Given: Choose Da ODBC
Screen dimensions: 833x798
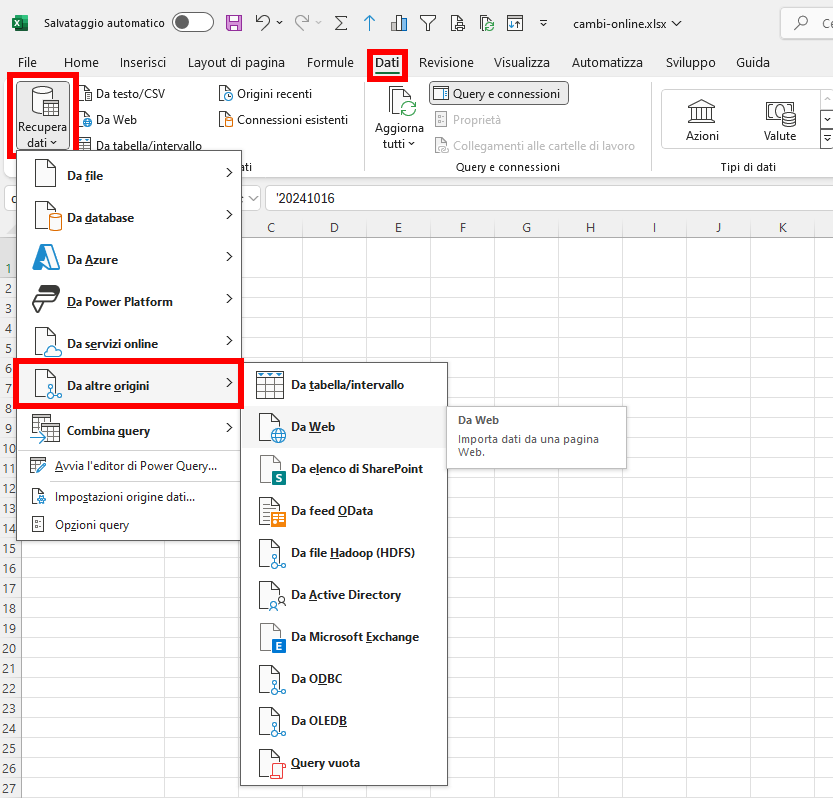Looking at the screenshot, I should (x=344, y=678).
